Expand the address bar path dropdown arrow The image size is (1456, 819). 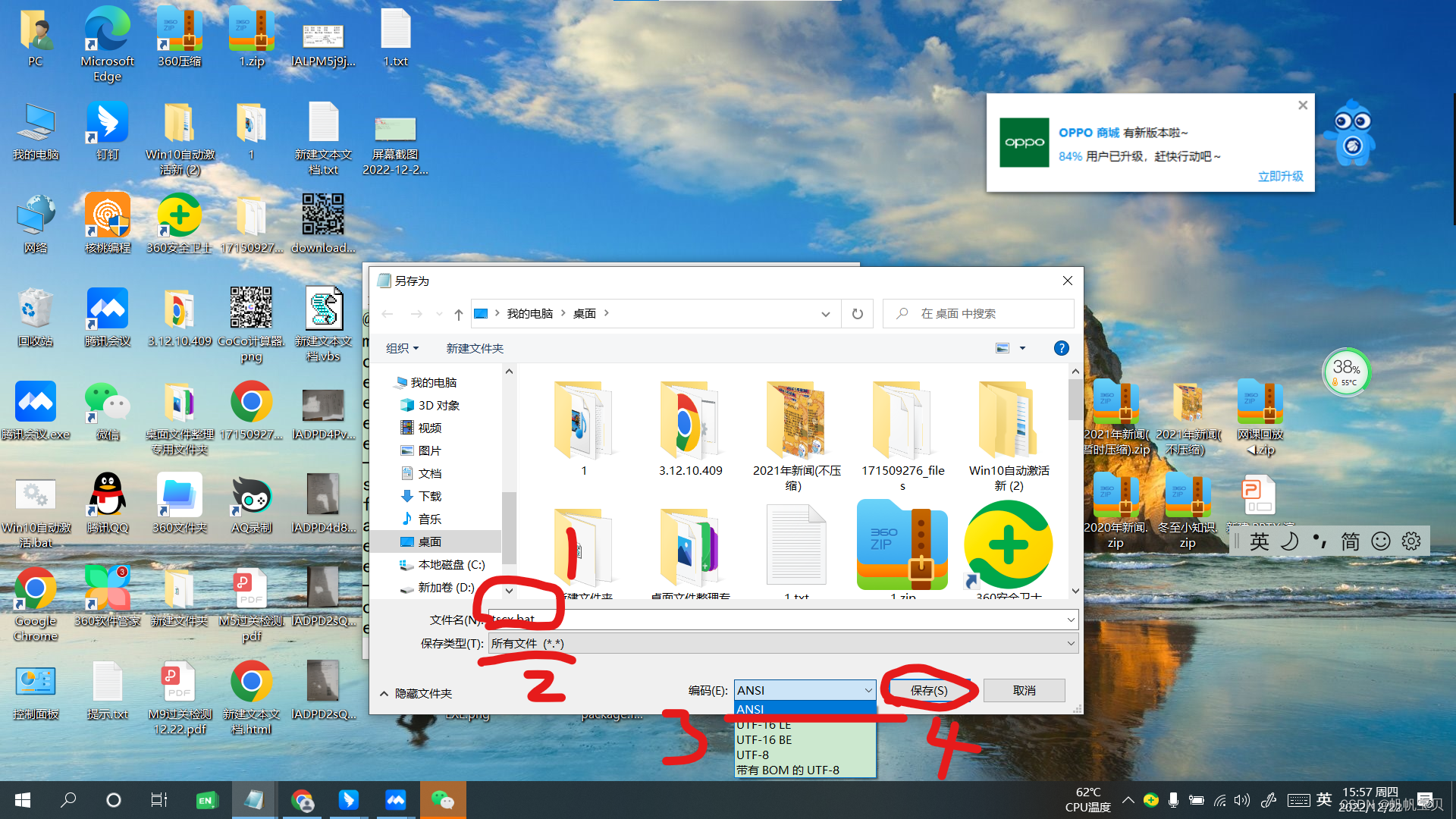tap(825, 314)
